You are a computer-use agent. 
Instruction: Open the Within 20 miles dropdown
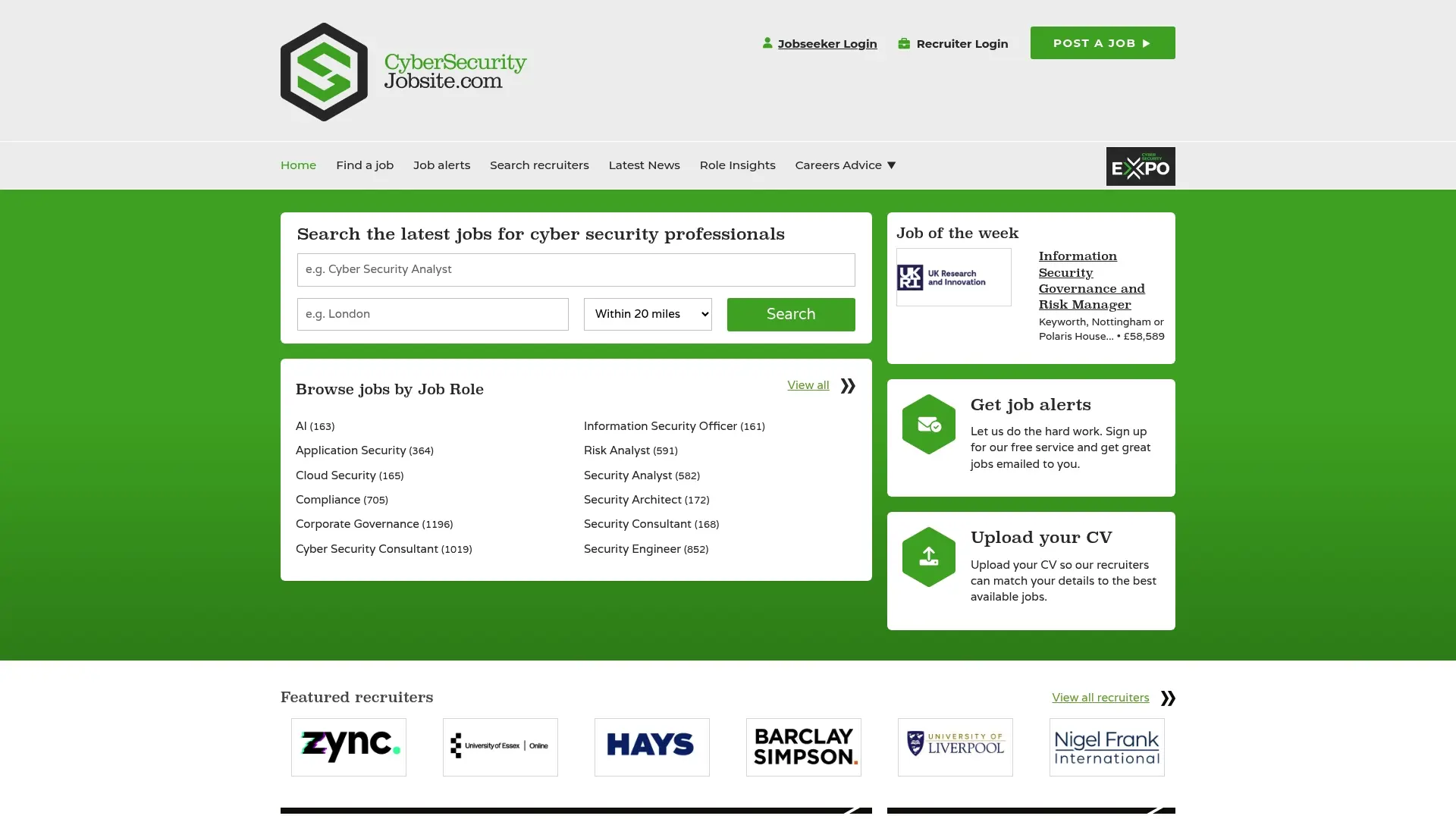click(x=648, y=314)
